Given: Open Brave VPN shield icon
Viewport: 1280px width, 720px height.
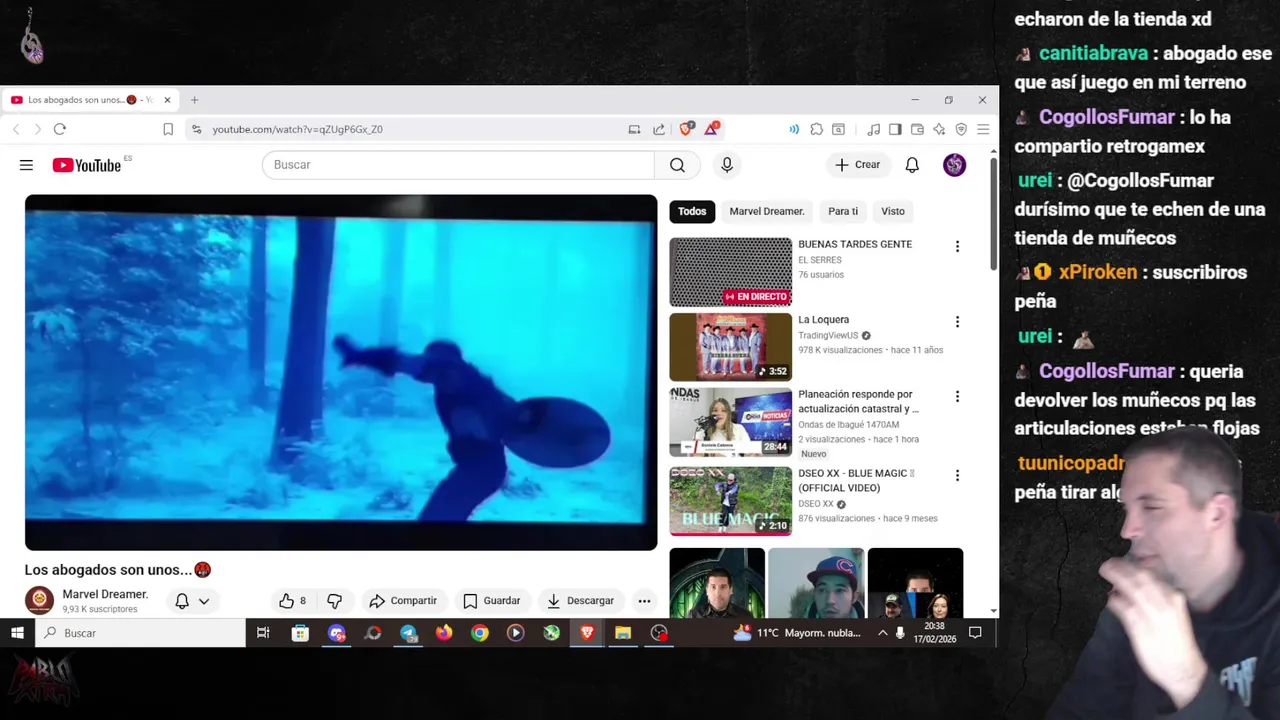Looking at the screenshot, I should pyautogui.click(x=961, y=129).
